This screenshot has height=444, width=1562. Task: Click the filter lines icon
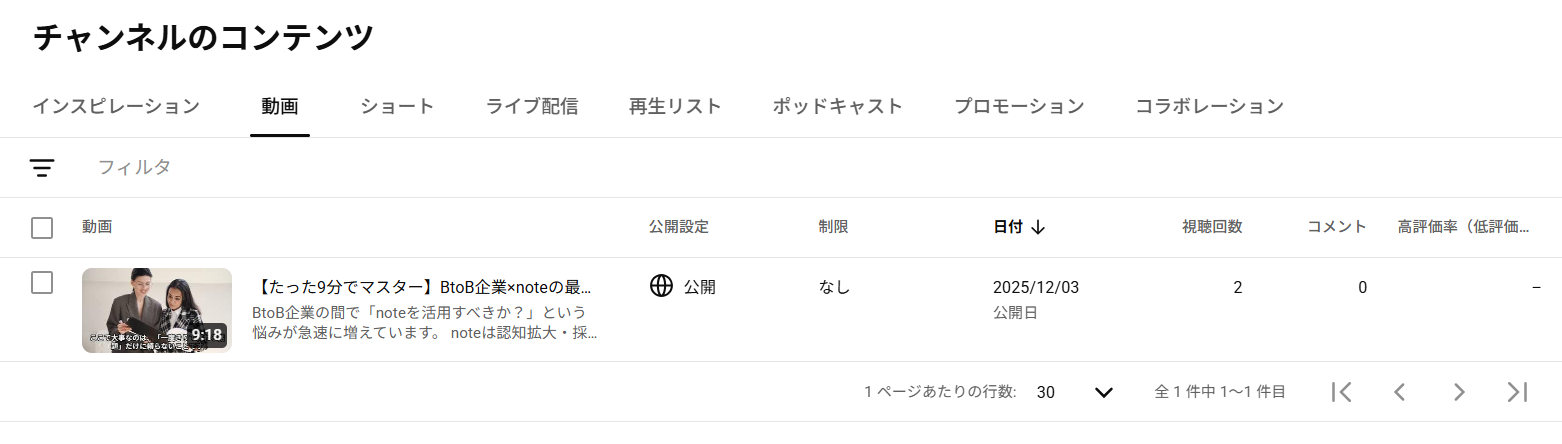[42, 168]
